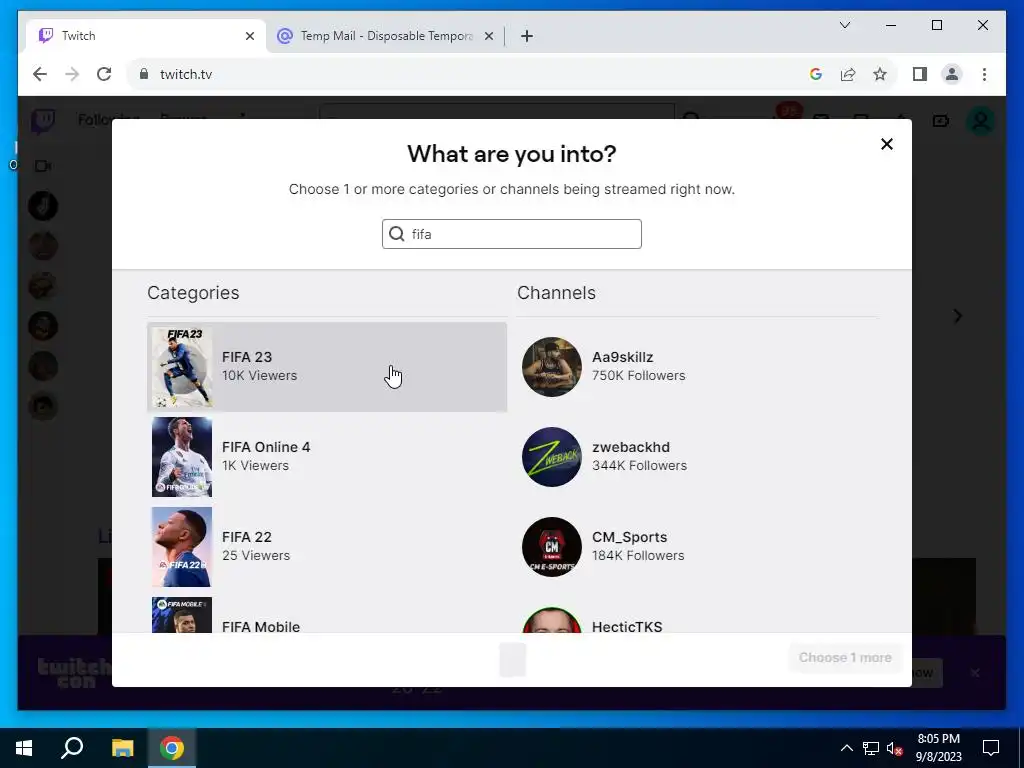1024x768 pixels.
Task: Click the Chrome taskbar icon
Action: pos(172,748)
